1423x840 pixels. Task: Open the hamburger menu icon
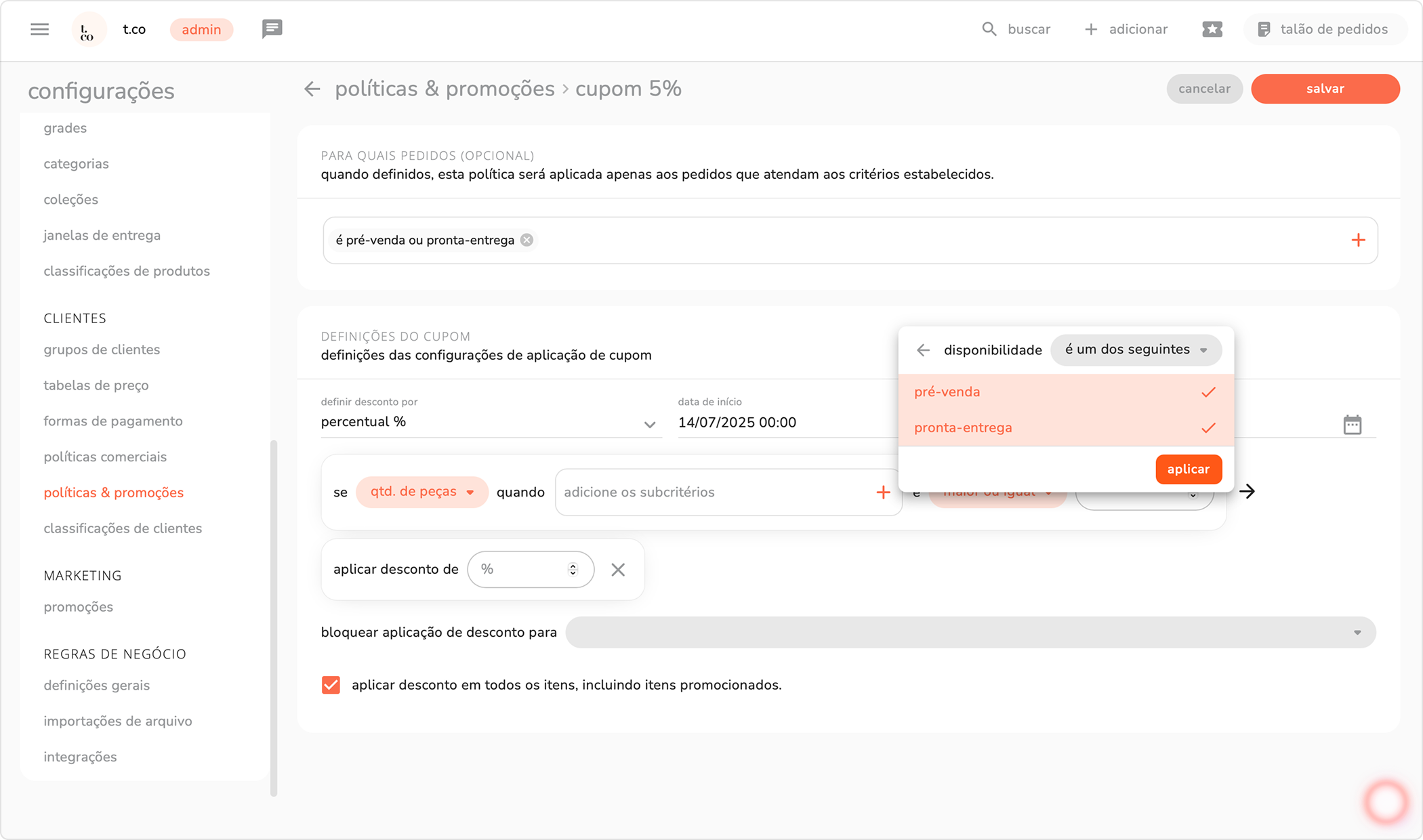point(39,29)
